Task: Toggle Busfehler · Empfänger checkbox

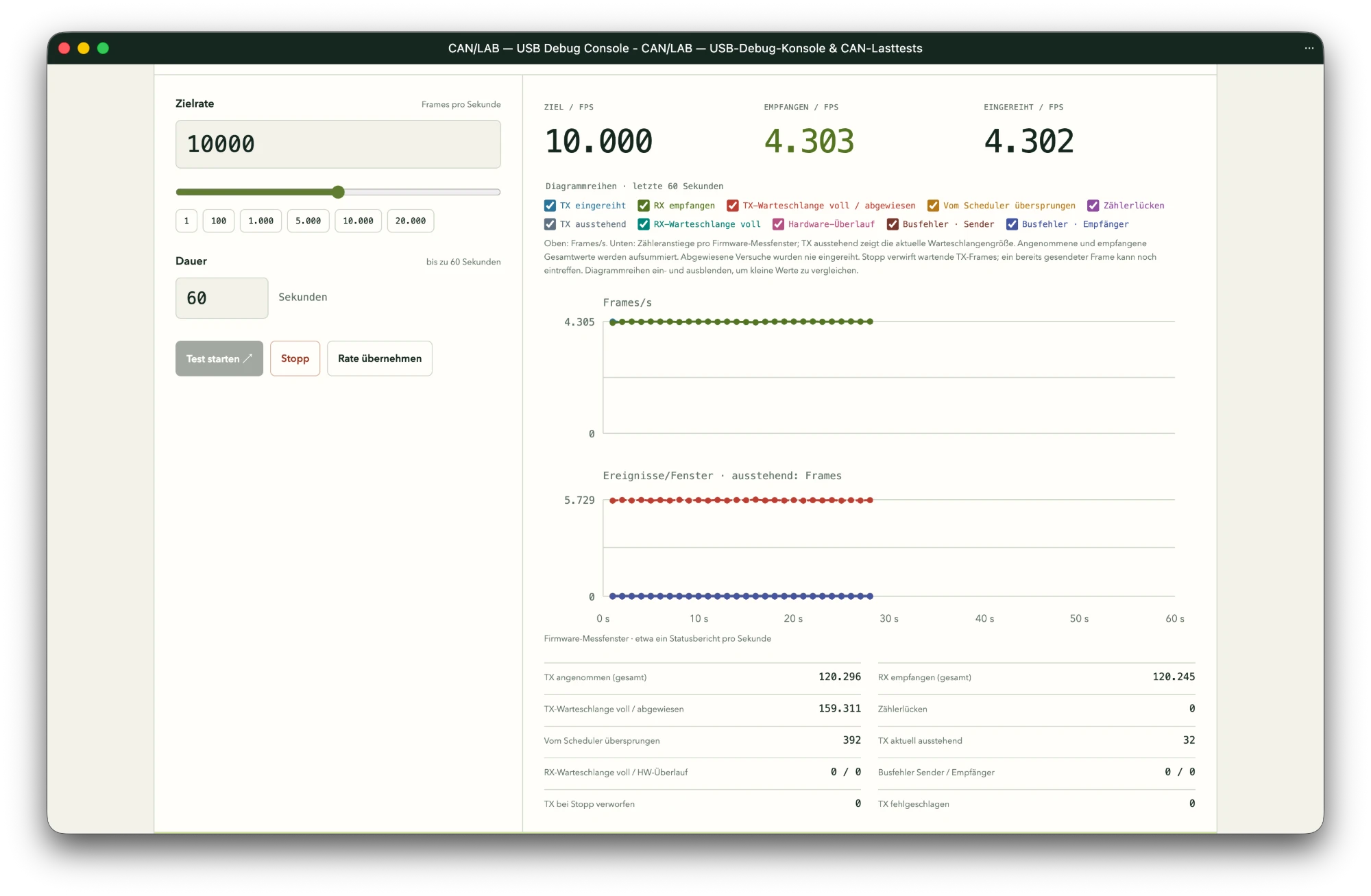Action: coord(1012,224)
